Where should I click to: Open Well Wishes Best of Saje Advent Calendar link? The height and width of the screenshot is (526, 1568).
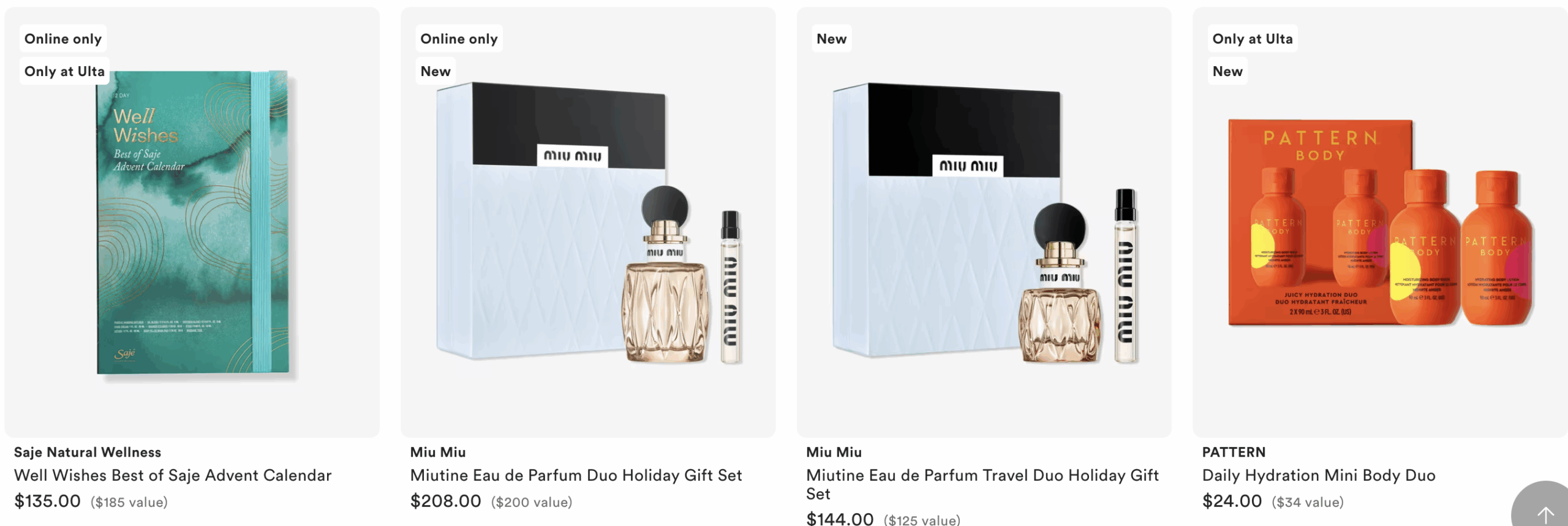(173, 475)
